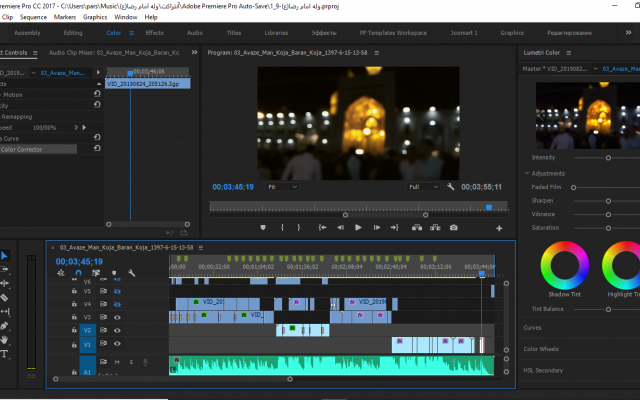
Task: Toggle linked selection in timeline
Action: (96, 273)
